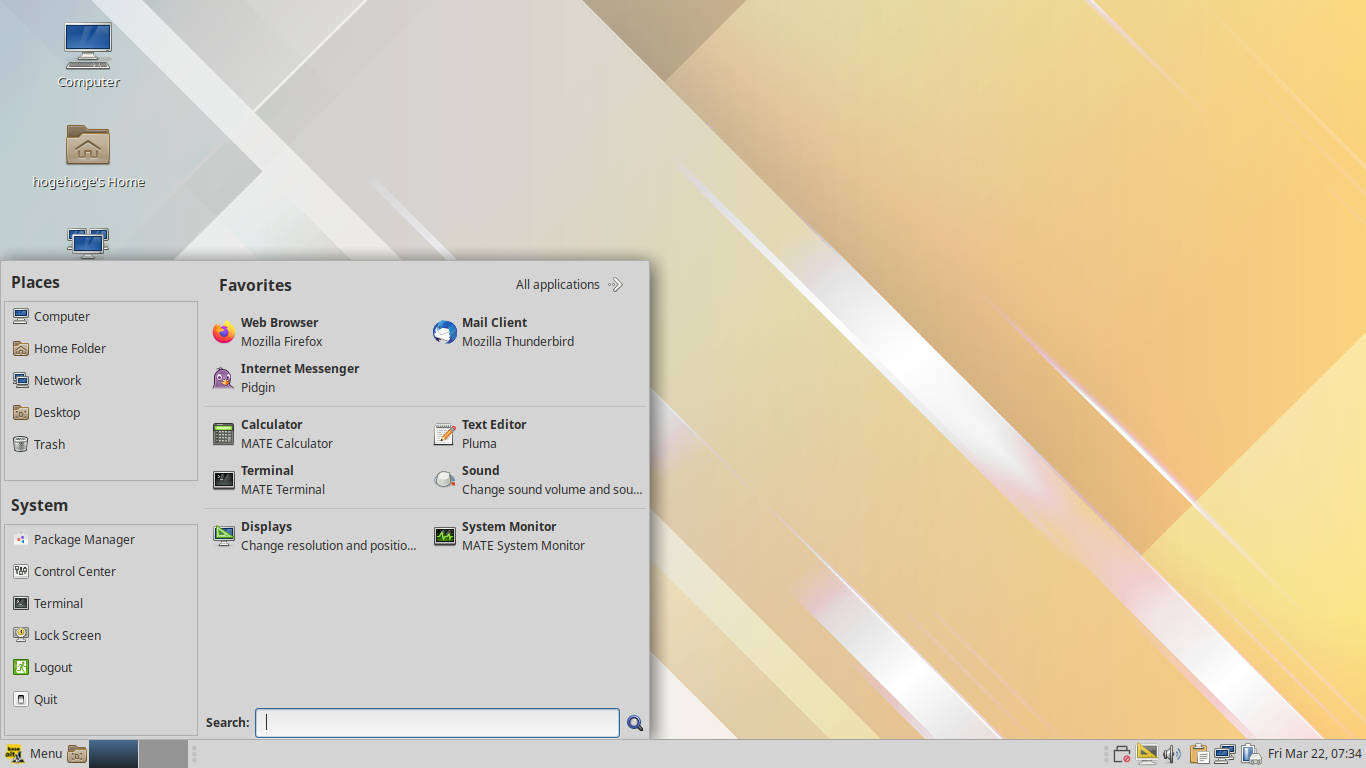Open Computer in Places list
This screenshot has height=768, width=1366.
pyautogui.click(x=101, y=317)
